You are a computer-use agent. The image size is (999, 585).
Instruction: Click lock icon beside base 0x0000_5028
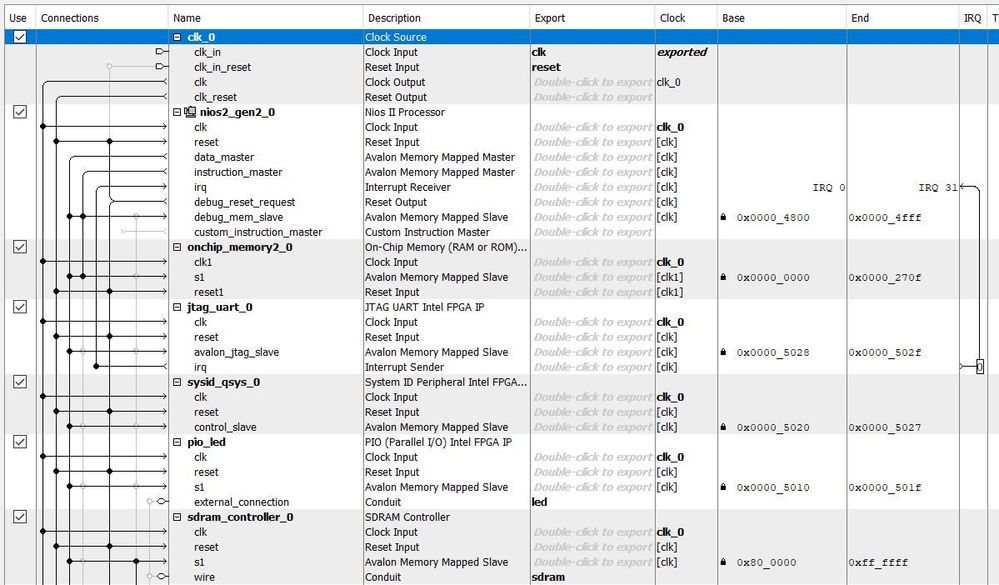pos(723,352)
